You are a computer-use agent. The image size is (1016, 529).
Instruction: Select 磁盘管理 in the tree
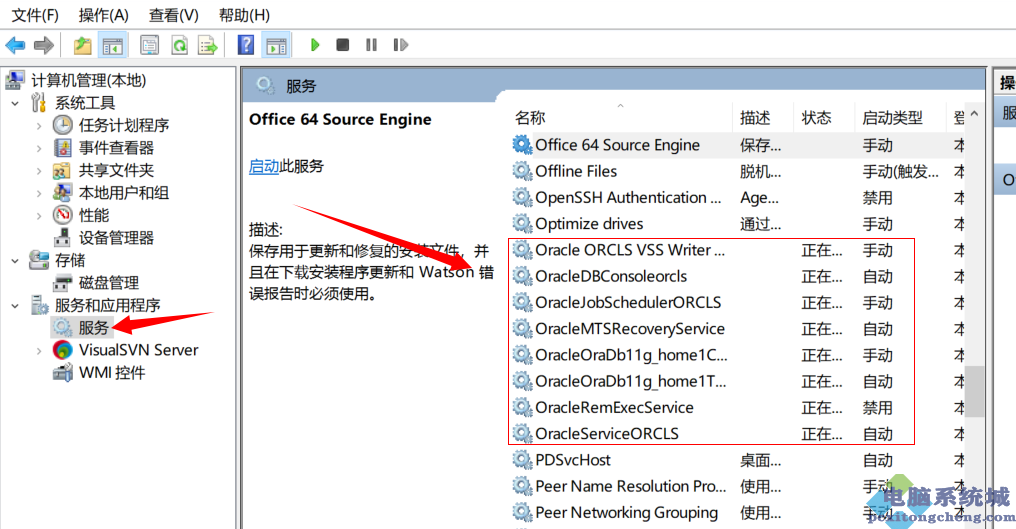(109, 283)
